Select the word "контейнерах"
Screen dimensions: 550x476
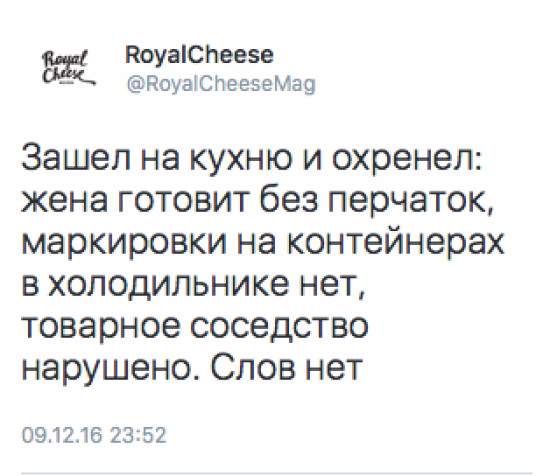396,243
